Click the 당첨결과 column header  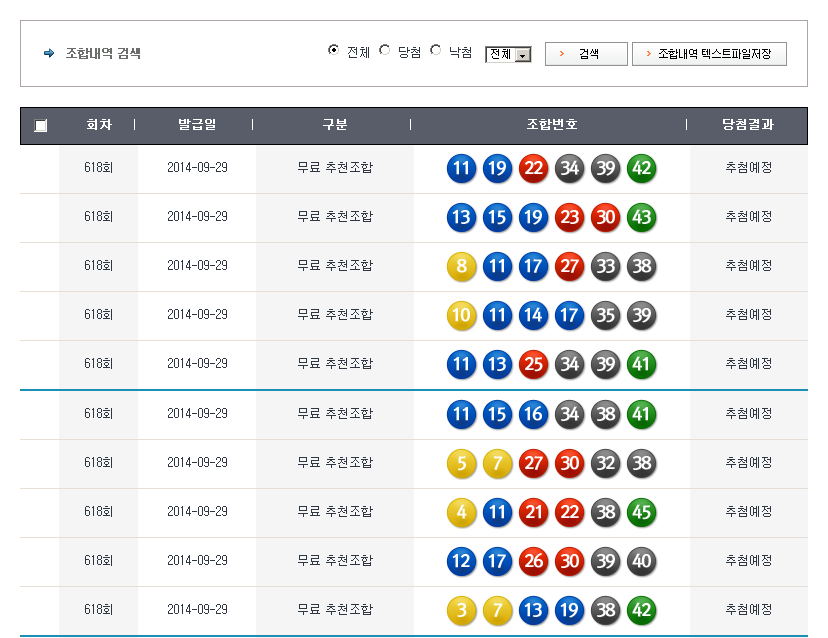click(x=748, y=125)
